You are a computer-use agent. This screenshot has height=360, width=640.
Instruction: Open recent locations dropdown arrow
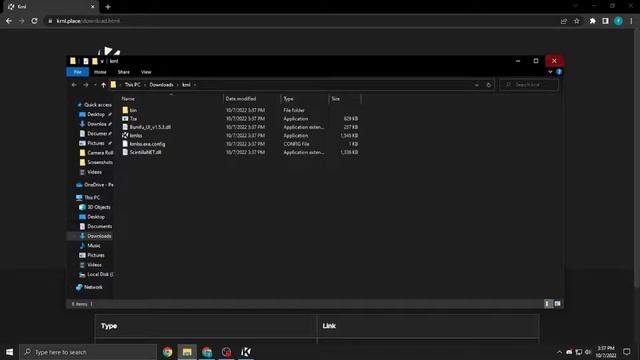coord(95,85)
